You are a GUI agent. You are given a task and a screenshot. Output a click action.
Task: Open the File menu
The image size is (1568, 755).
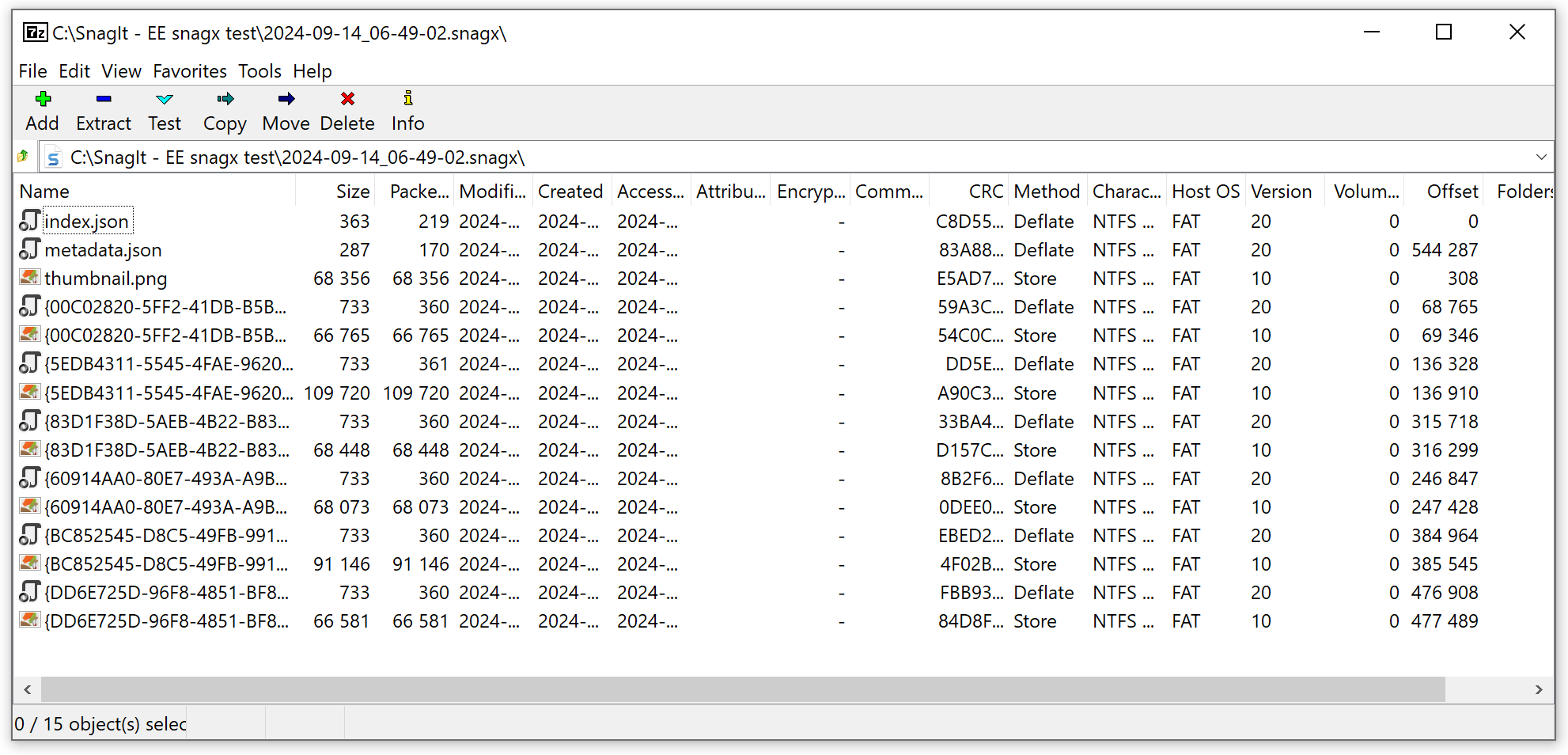coord(32,71)
